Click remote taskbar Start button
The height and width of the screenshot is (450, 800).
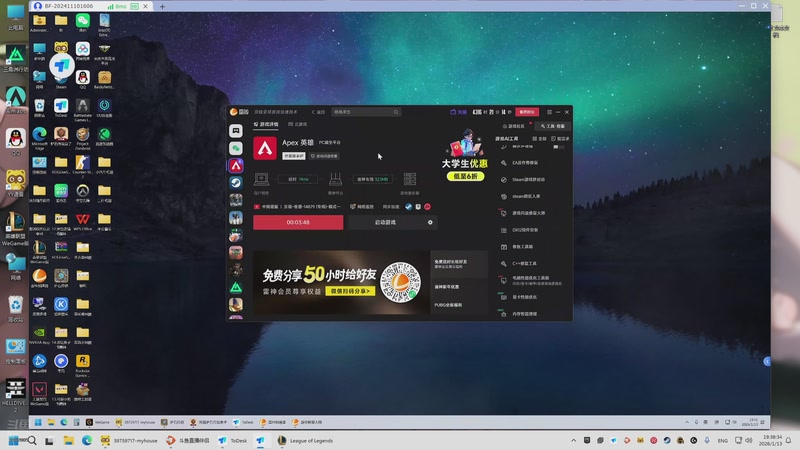coord(38,422)
